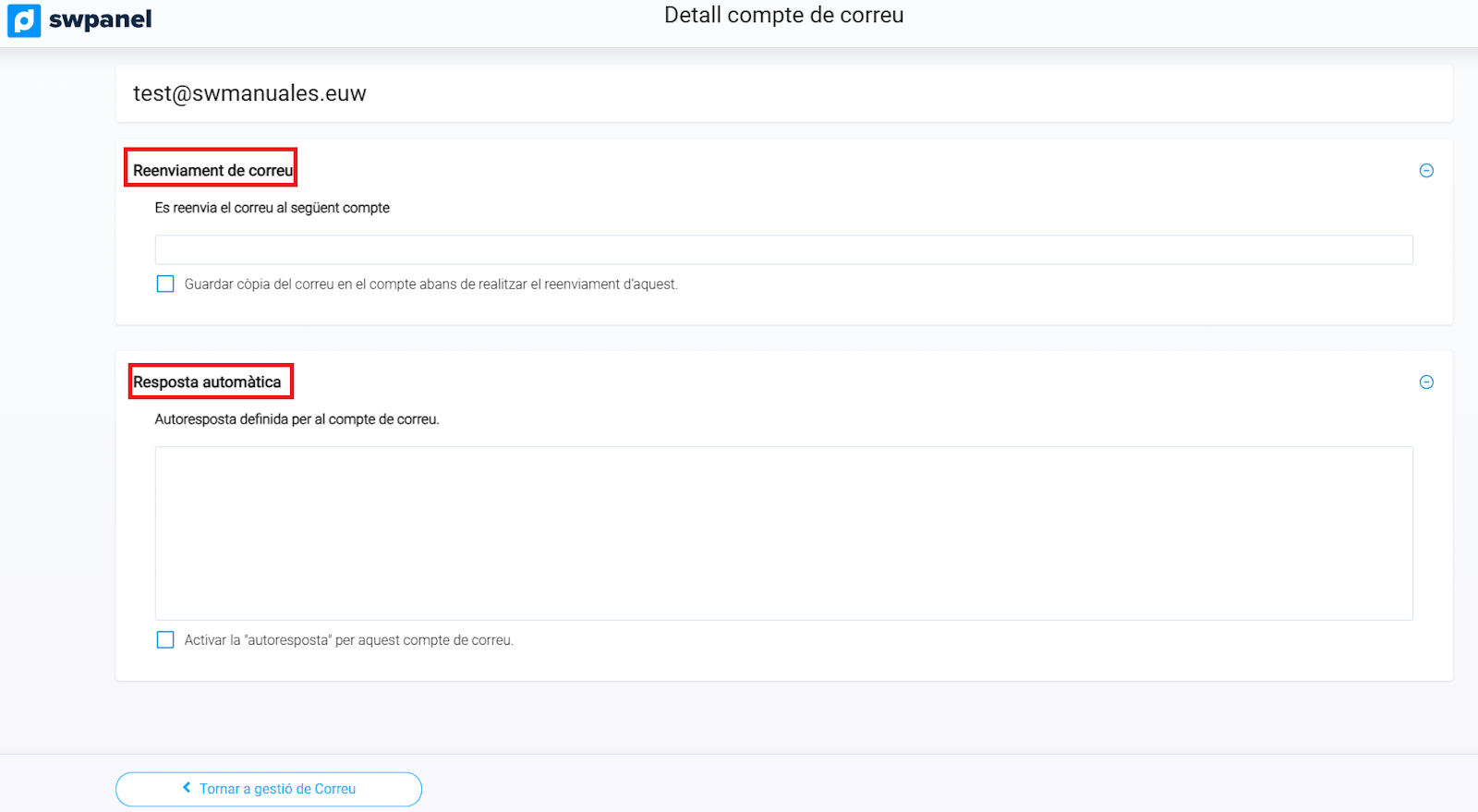The width and height of the screenshot is (1478, 812).
Task: Click the left chevron in Tornar button
Action: tap(187, 788)
